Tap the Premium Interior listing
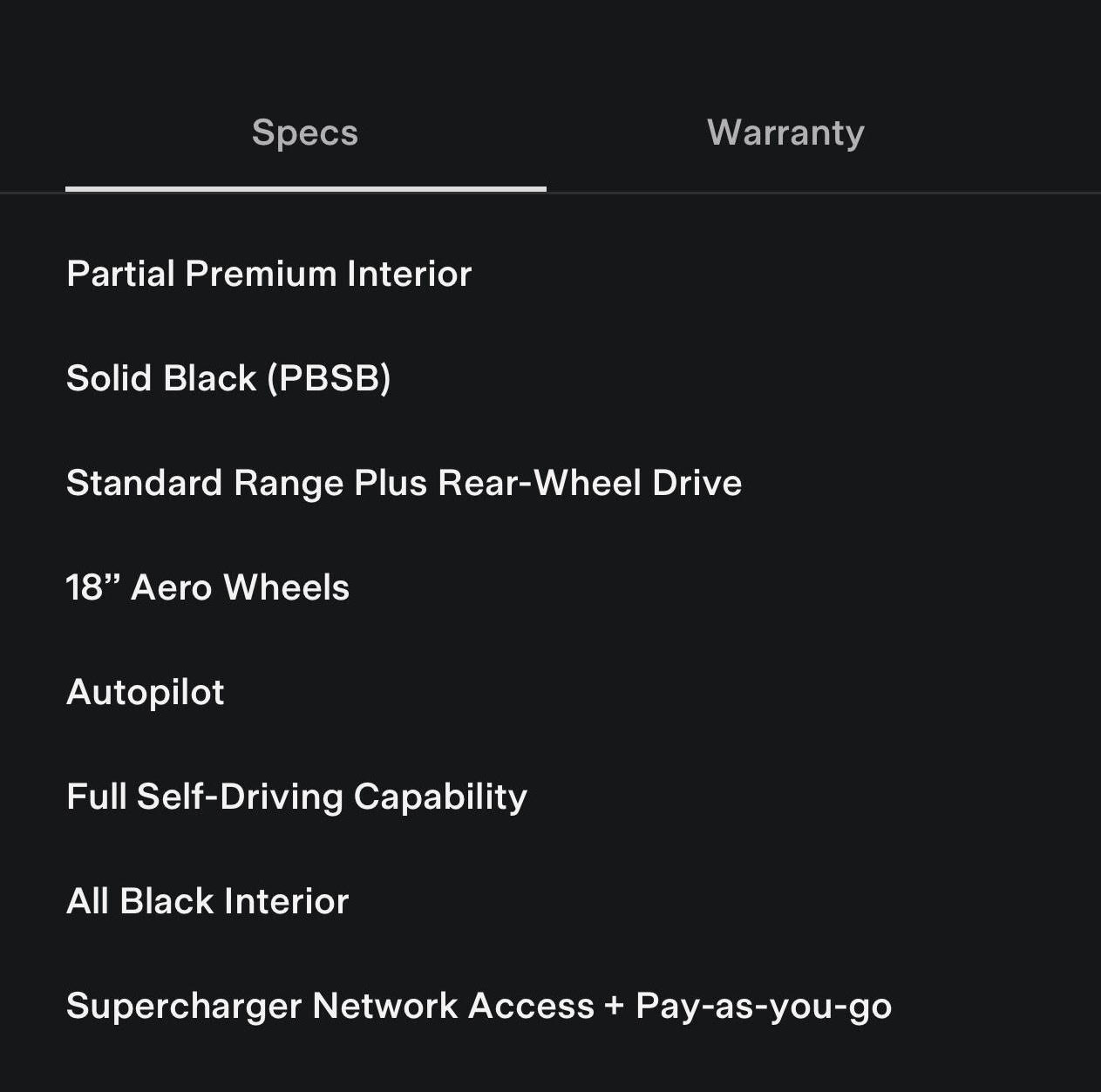This screenshot has height=1092, width=1101. [x=268, y=274]
